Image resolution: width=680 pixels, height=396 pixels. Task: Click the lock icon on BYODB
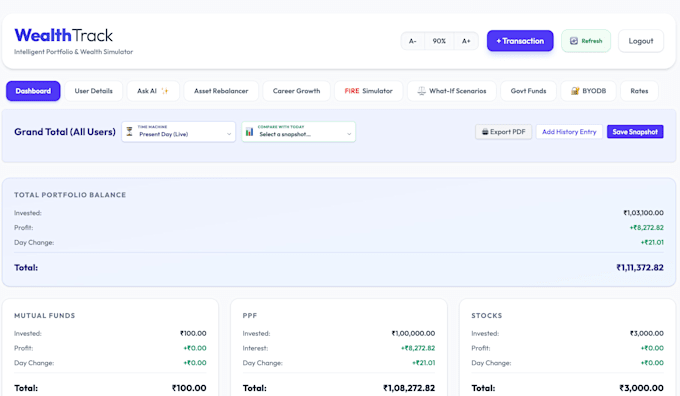(575, 91)
